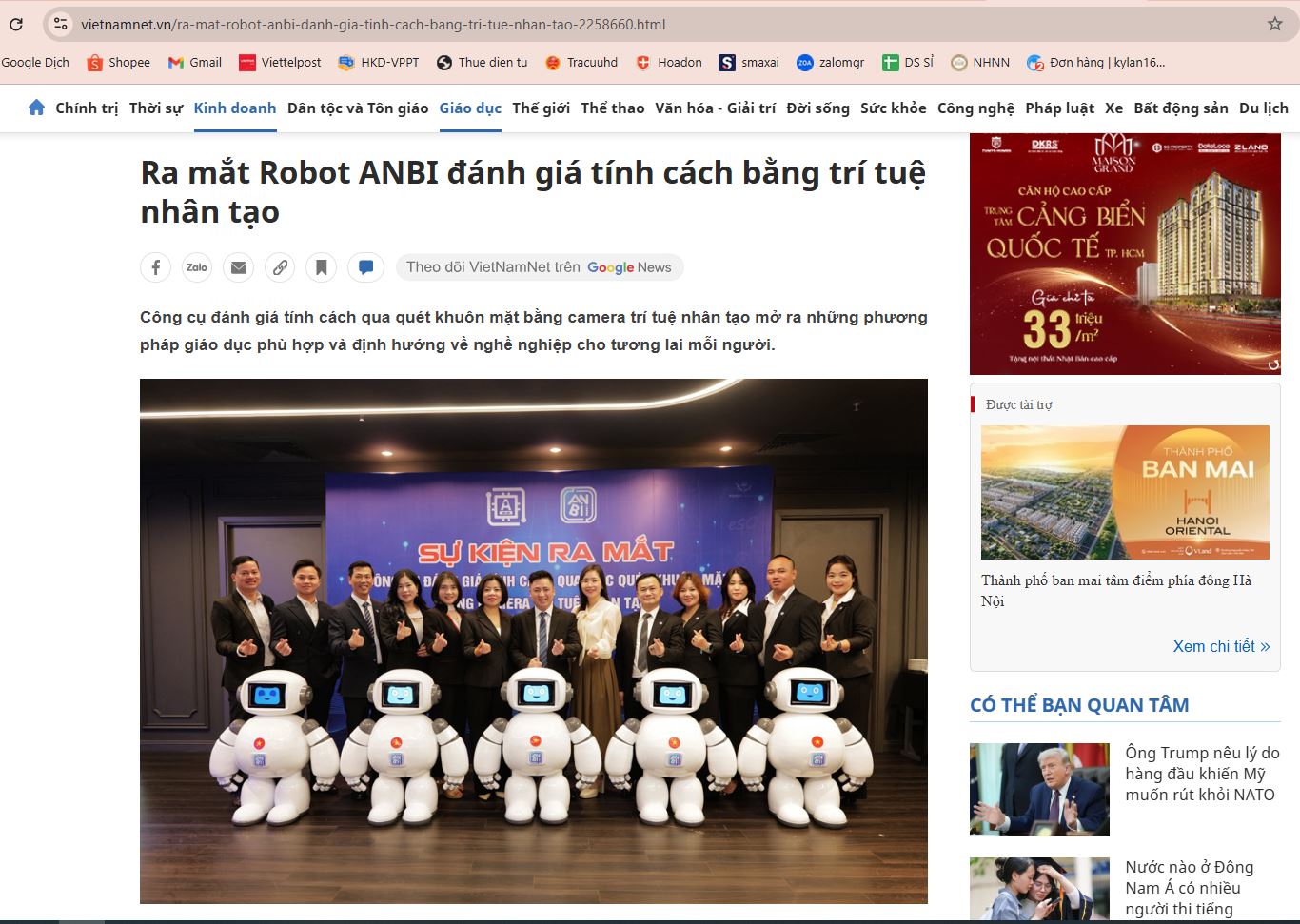This screenshot has height=924, width=1300.
Task: Open the Chính trị section
Action: point(87,108)
